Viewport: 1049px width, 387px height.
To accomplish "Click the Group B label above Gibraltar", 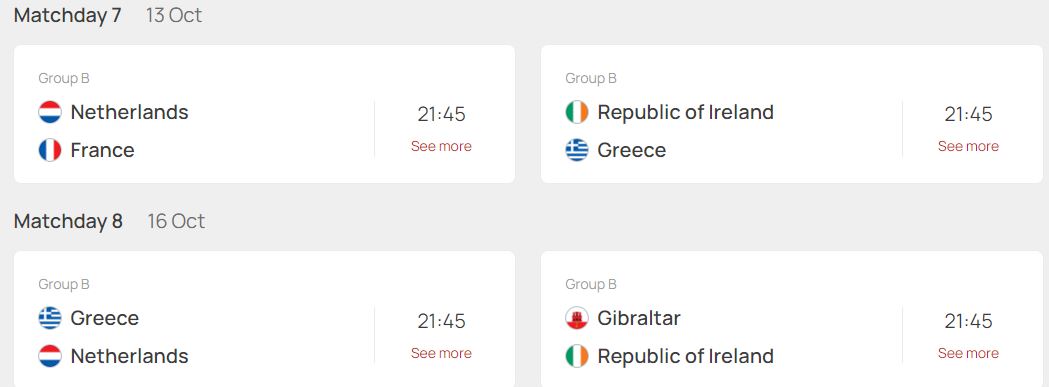I will 591,285.
